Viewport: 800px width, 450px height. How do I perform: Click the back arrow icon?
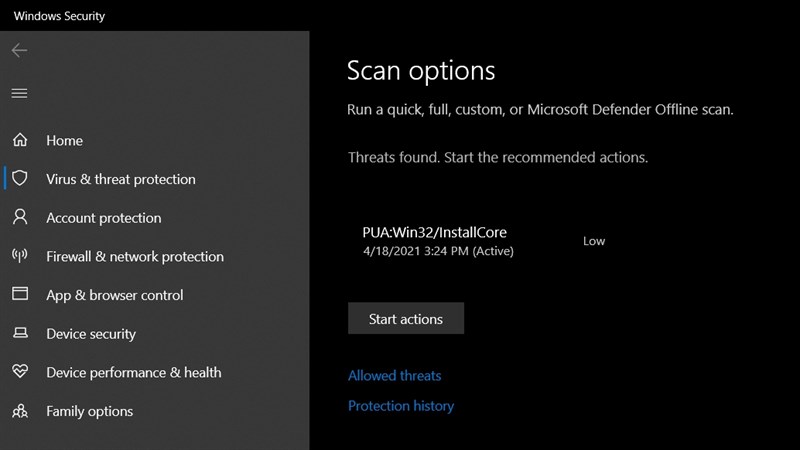click(19, 51)
